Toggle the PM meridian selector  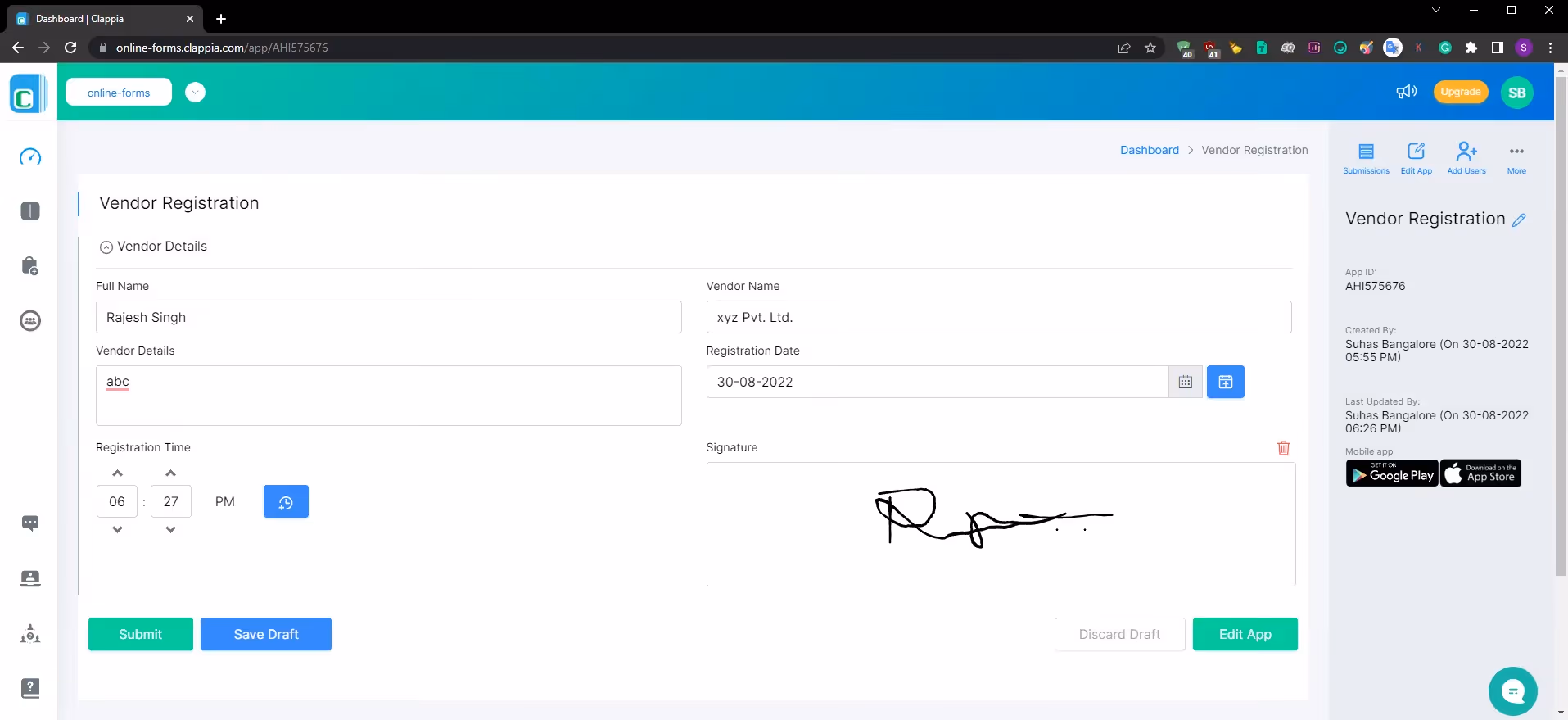coord(225,501)
